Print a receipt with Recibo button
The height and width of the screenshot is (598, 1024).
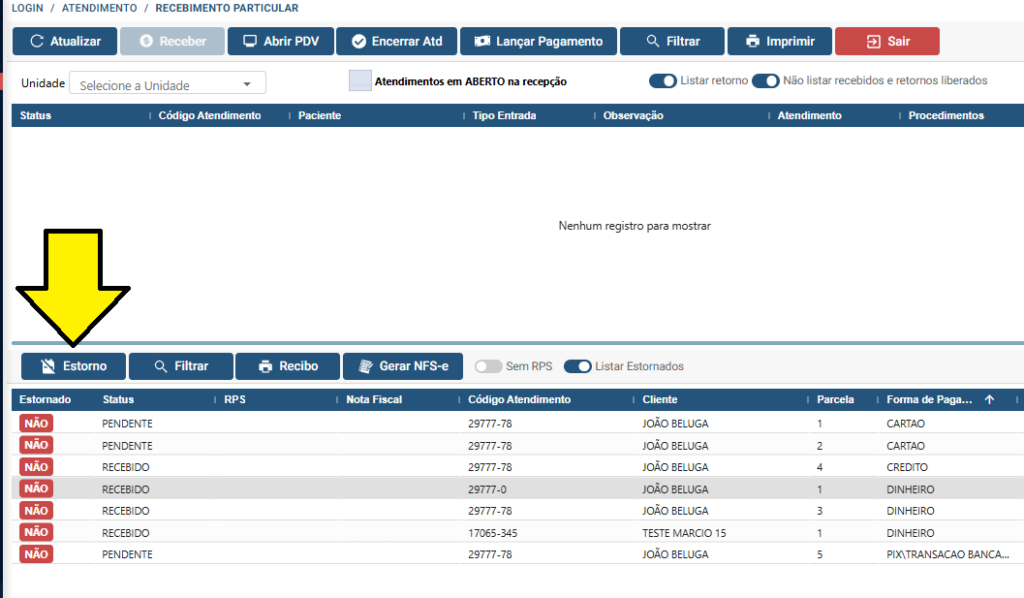coord(287,366)
